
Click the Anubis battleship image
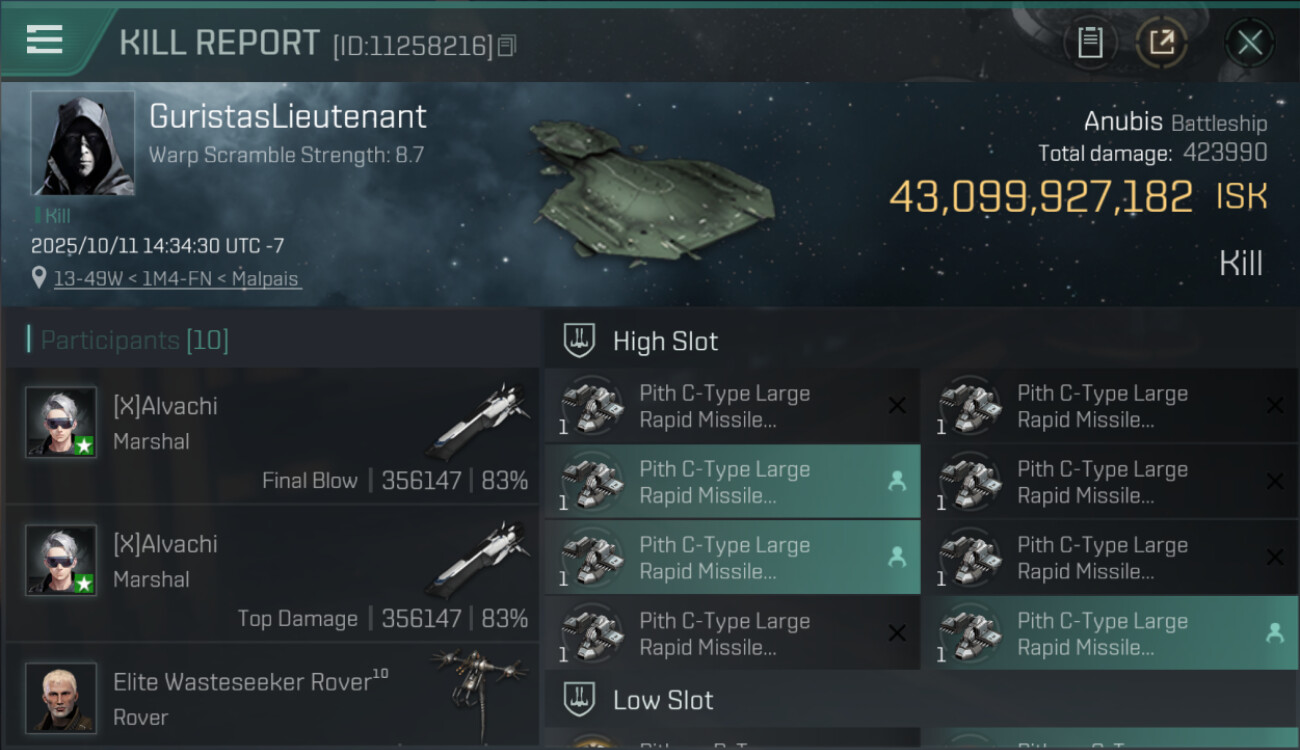pyautogui.click(x=650, y=190)
